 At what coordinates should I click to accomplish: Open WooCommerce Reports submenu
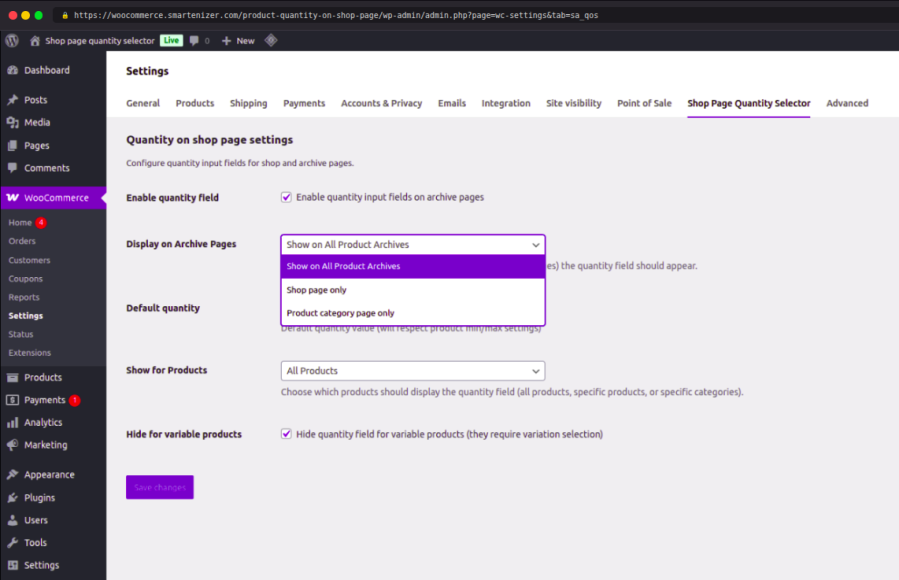24,297
